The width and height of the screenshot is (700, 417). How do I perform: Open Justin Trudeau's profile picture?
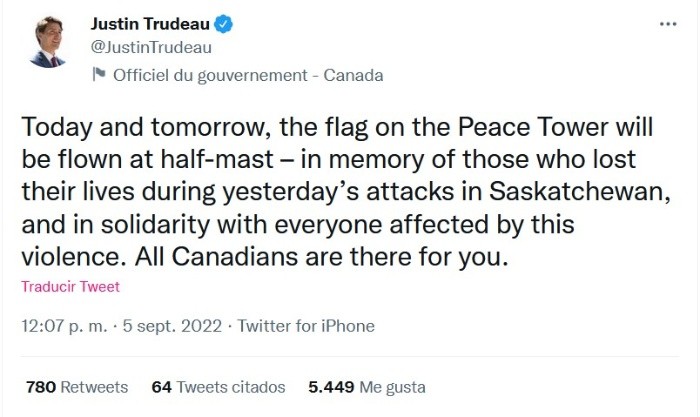point(47,42)
